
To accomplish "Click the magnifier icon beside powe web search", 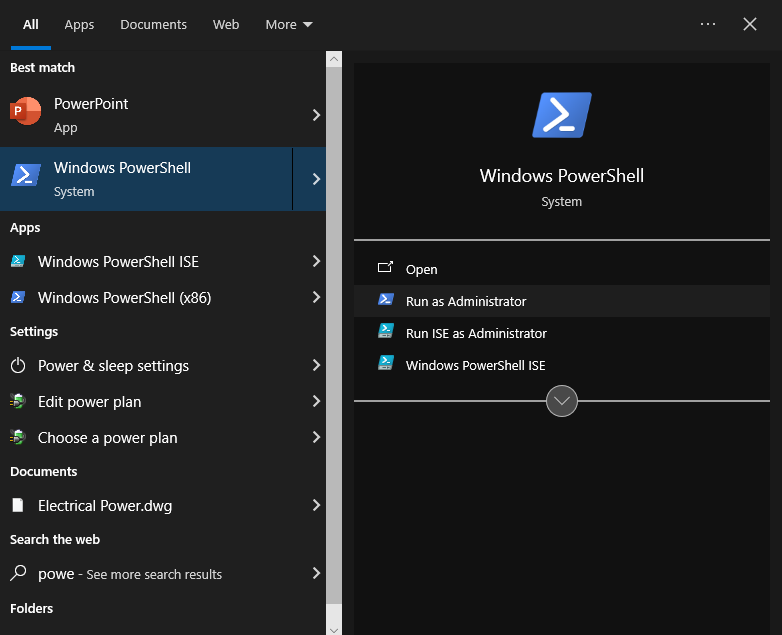I will click(x=18, y=573).
